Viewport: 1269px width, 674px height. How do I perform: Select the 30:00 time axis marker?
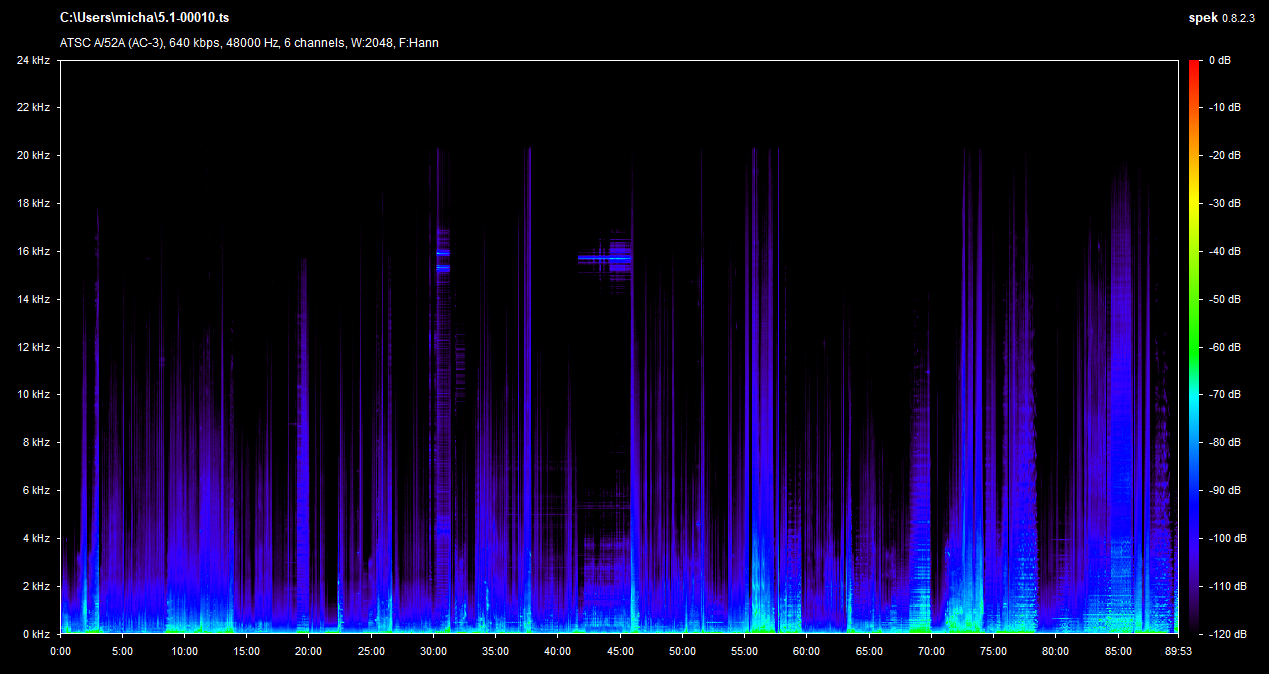pyautogui.click(x=433, y=651)
